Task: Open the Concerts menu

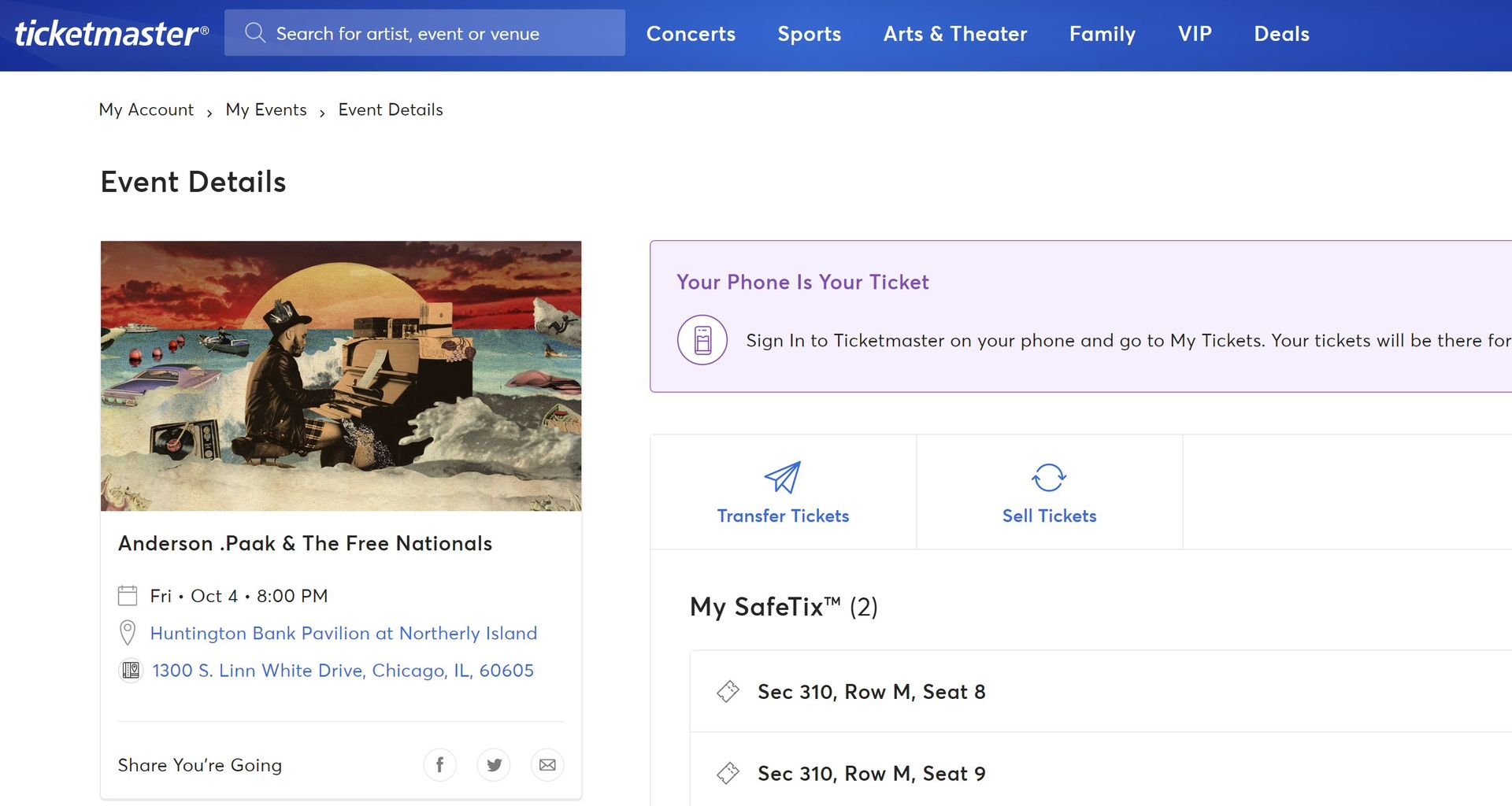Action: 691,34
